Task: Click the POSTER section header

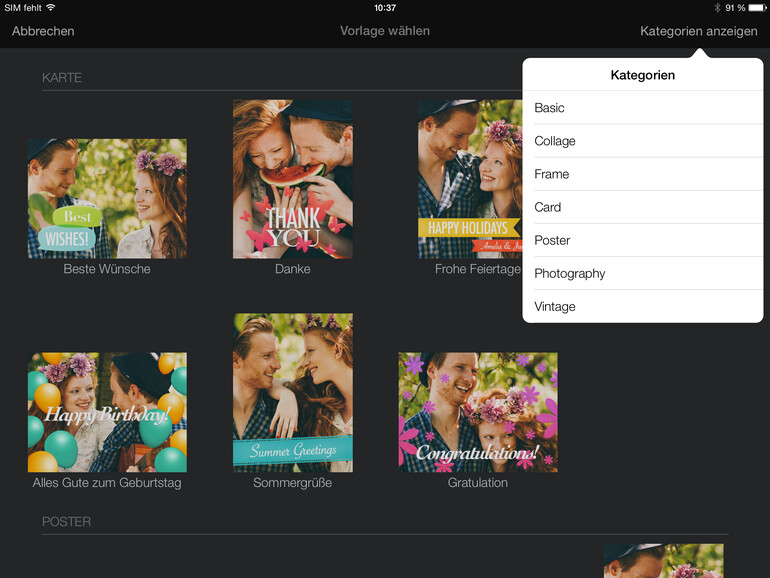Action: (x=66, y=522)
